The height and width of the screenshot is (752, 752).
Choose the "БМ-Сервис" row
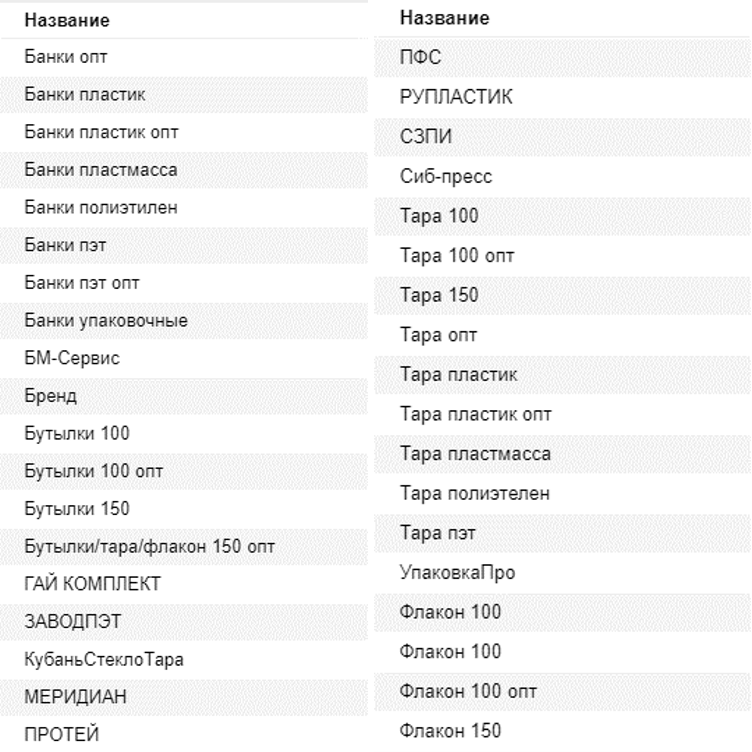[72, 358]
